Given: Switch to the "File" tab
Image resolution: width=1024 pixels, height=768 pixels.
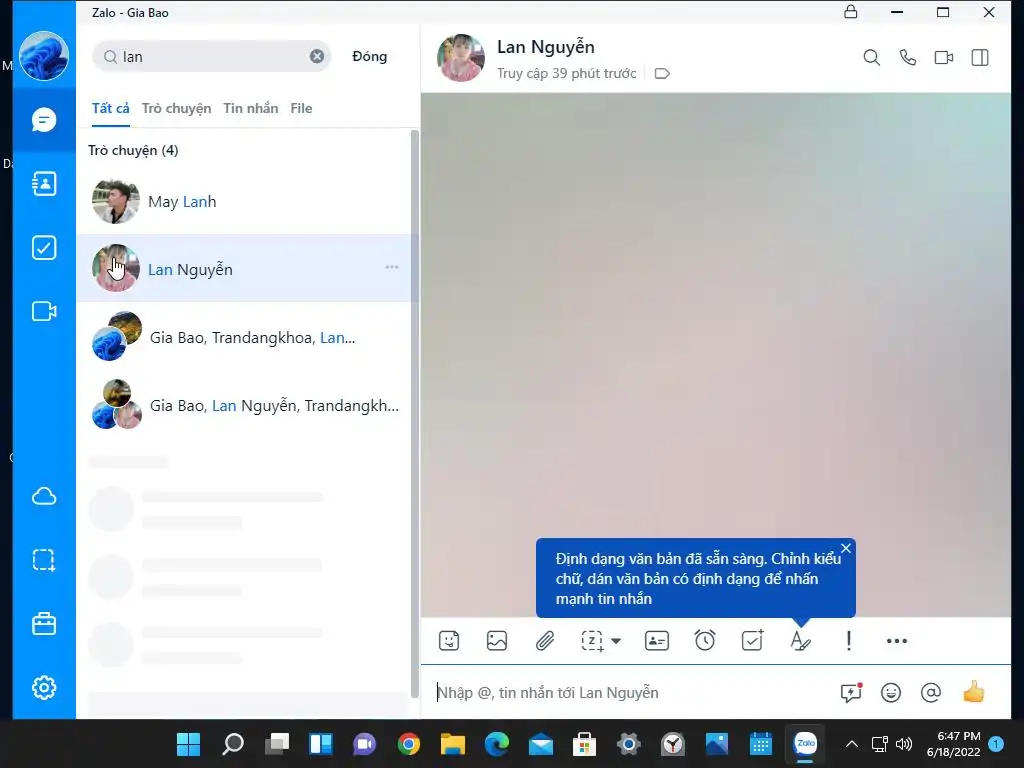Looking at the screenshot, I should 301,108.
